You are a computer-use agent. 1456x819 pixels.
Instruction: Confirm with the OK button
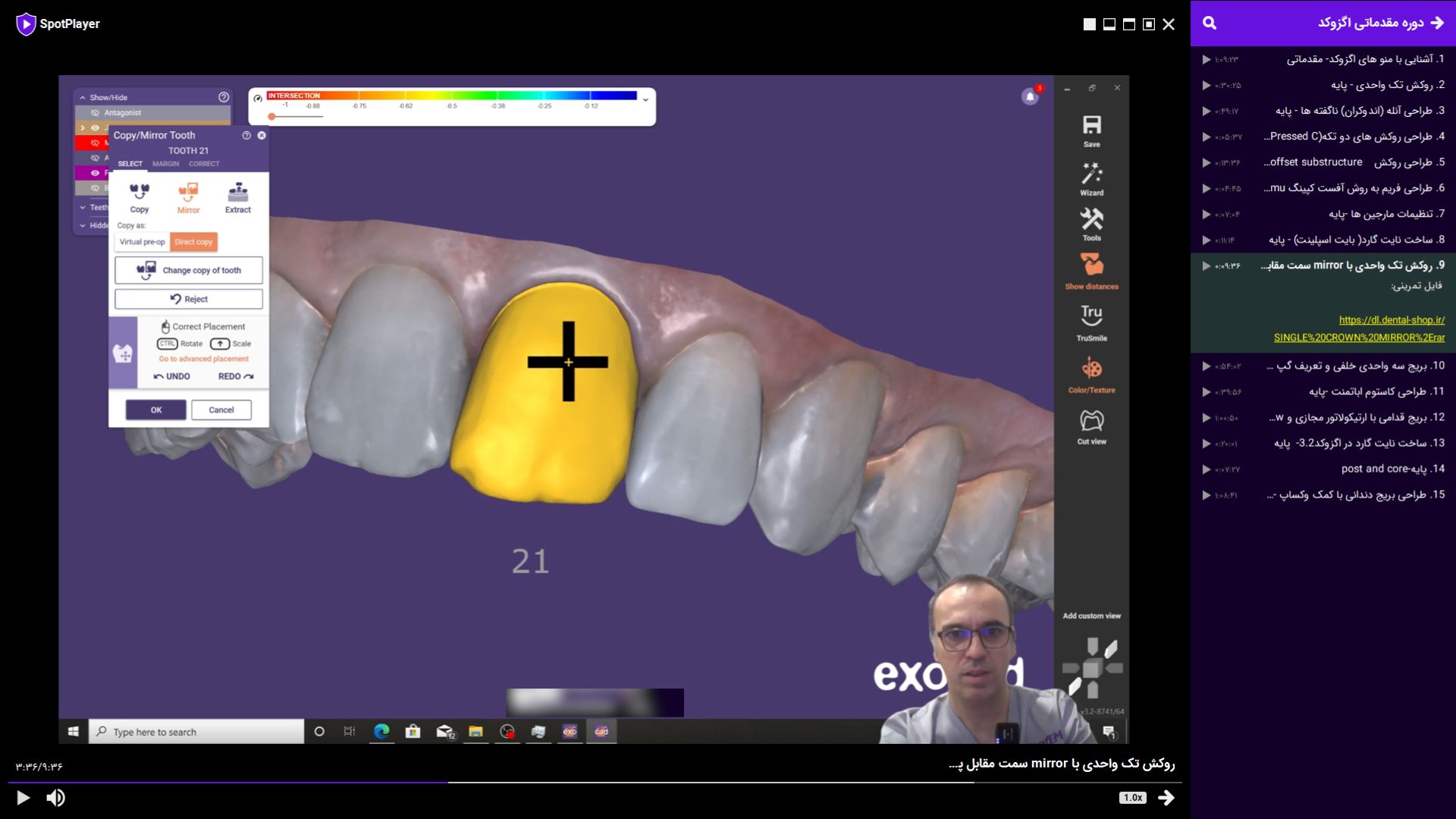click(155, 409)
